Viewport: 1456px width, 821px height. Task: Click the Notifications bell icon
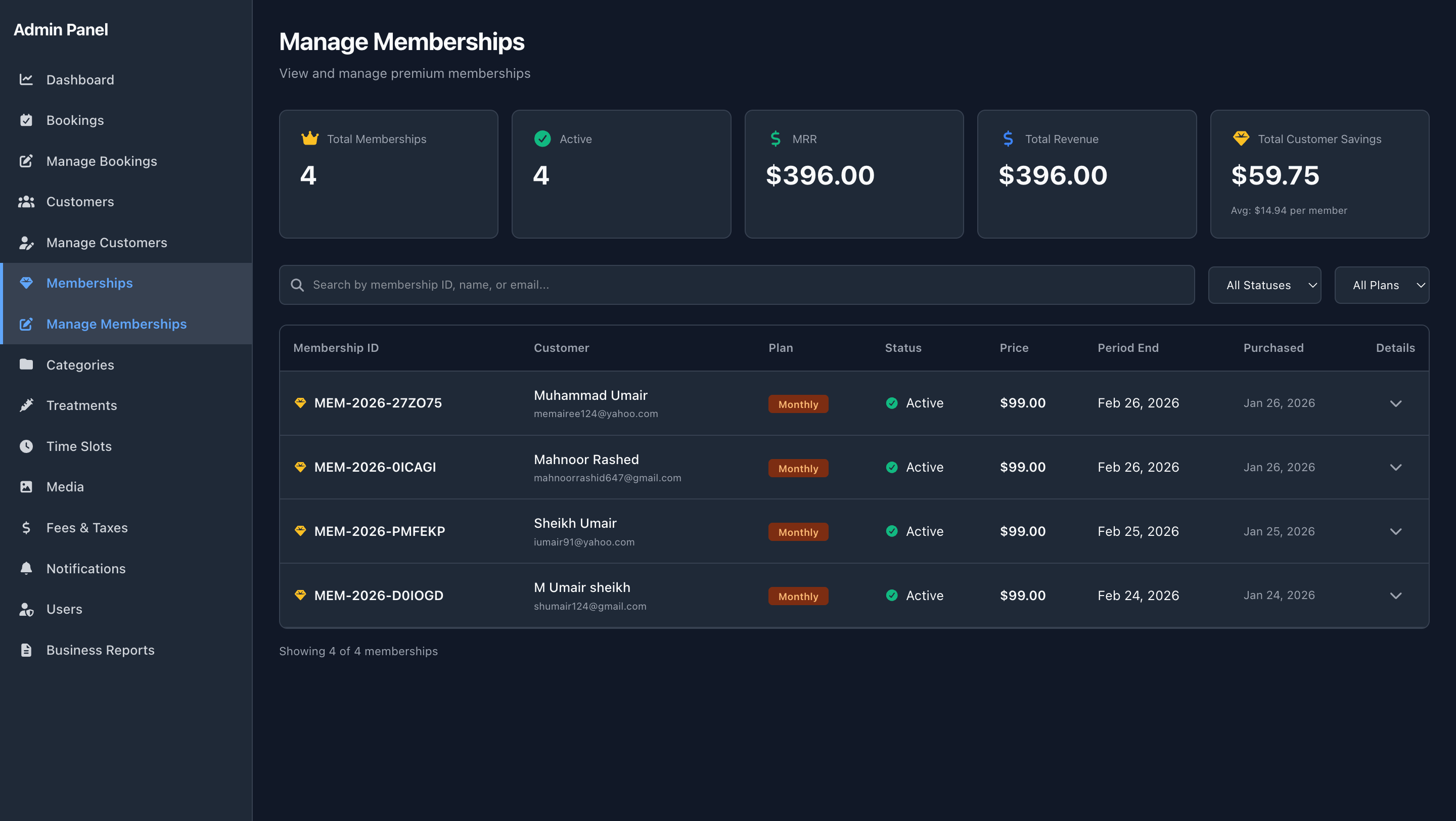pos(27,568)
